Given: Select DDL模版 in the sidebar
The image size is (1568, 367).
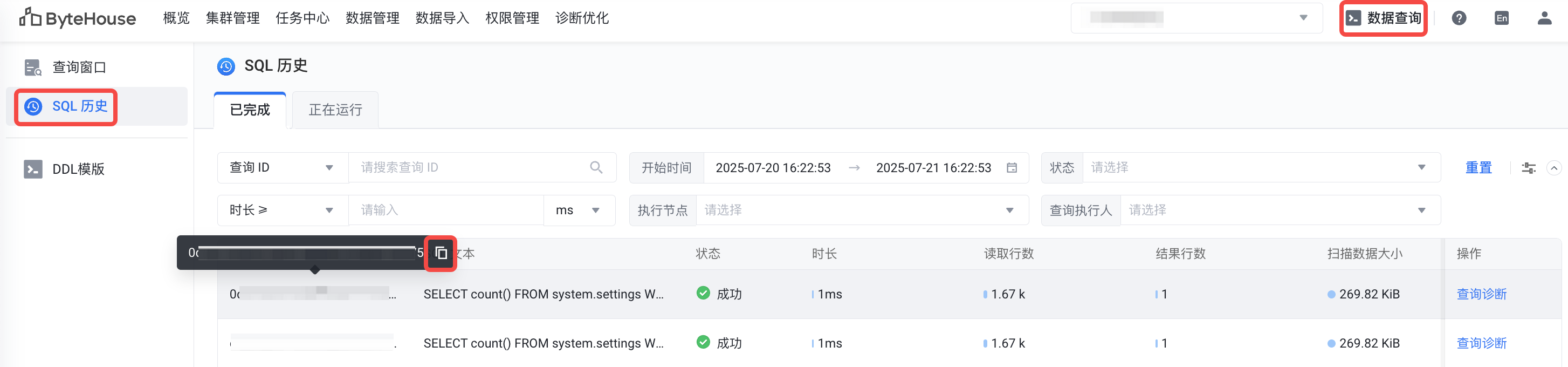Looking at the screenshot, I should pos(78,169).
